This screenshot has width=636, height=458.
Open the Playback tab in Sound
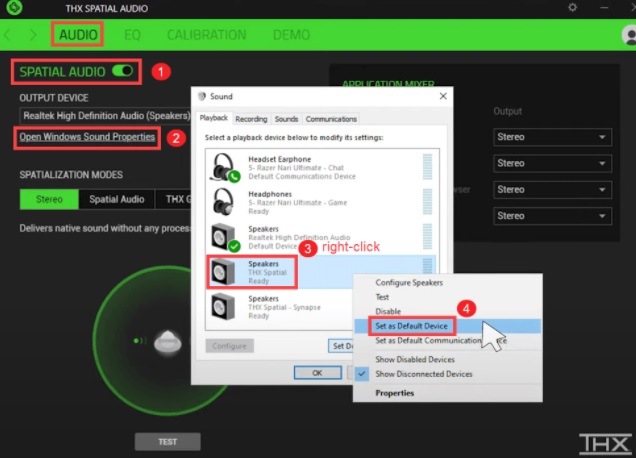click(x=214, y=118)
